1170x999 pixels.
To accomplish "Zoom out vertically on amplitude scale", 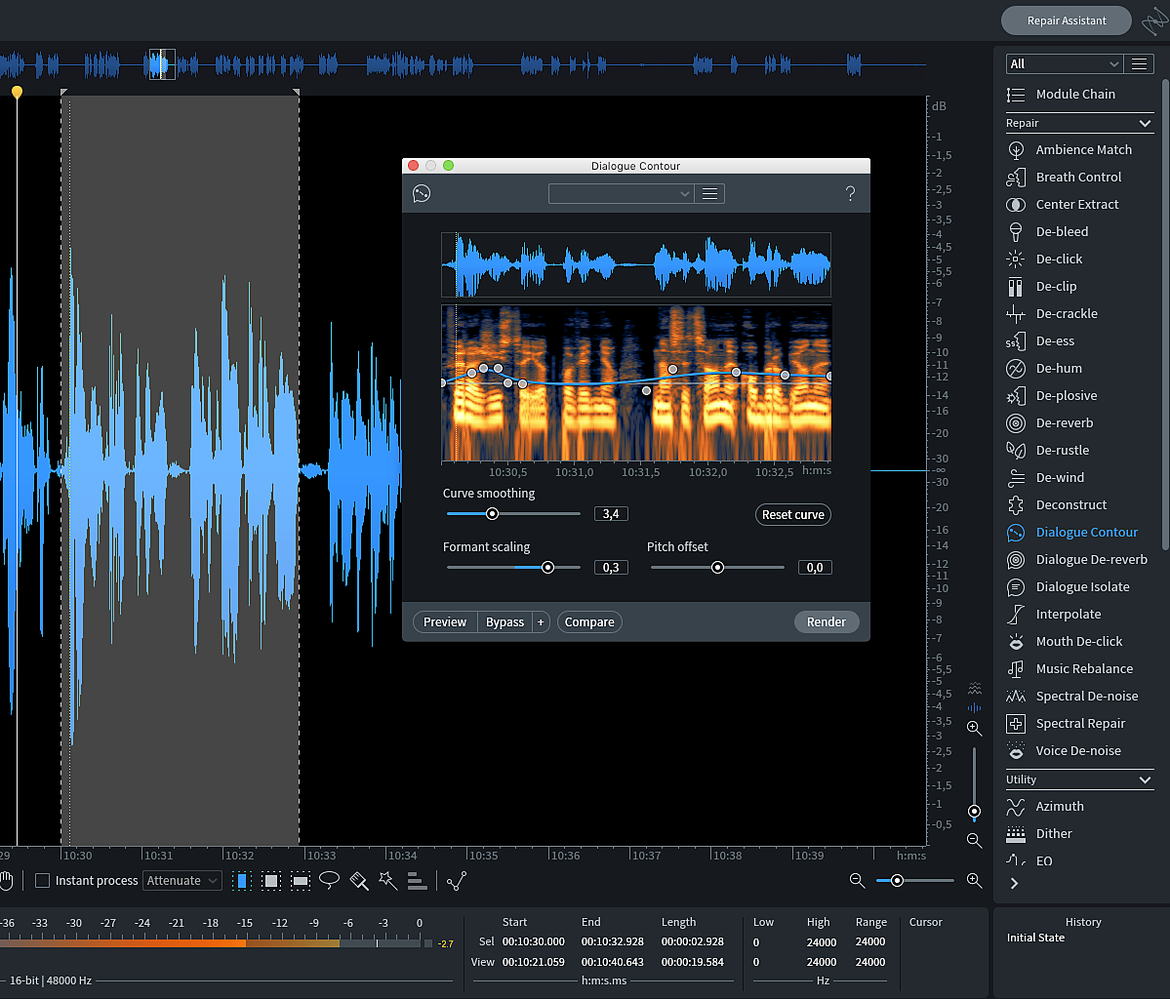I will [974, 841].
